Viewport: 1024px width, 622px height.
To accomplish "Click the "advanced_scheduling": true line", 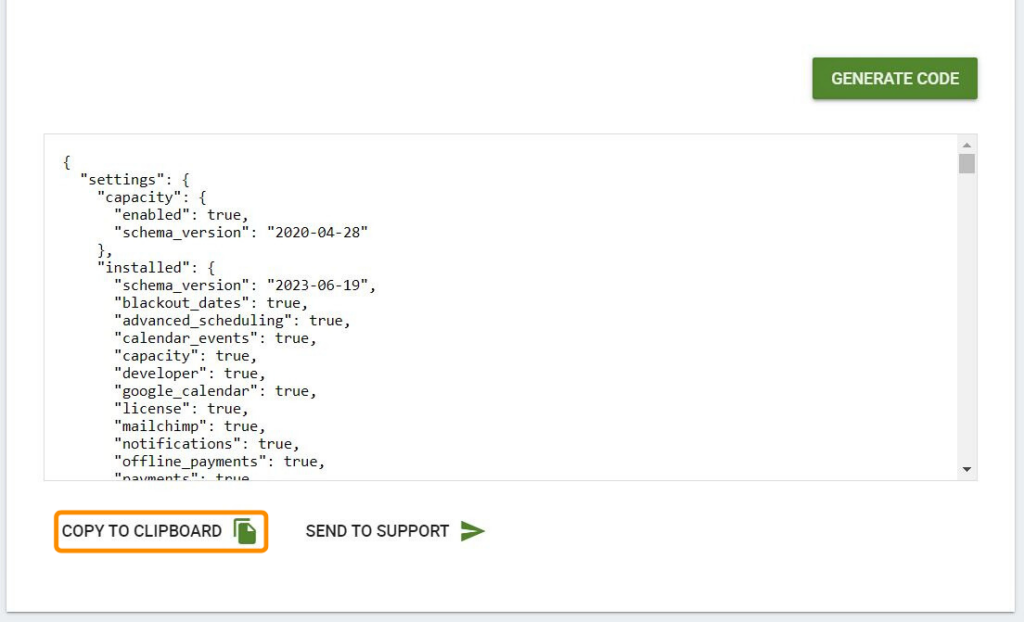I will [x=232, y=321].
